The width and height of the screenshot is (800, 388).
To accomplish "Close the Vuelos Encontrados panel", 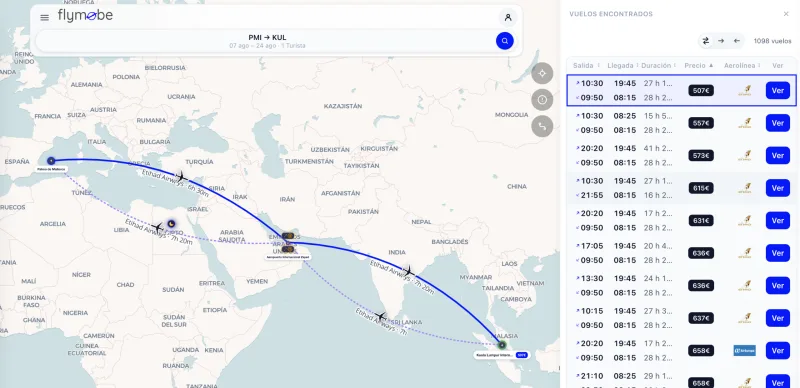I will point(786,14).
